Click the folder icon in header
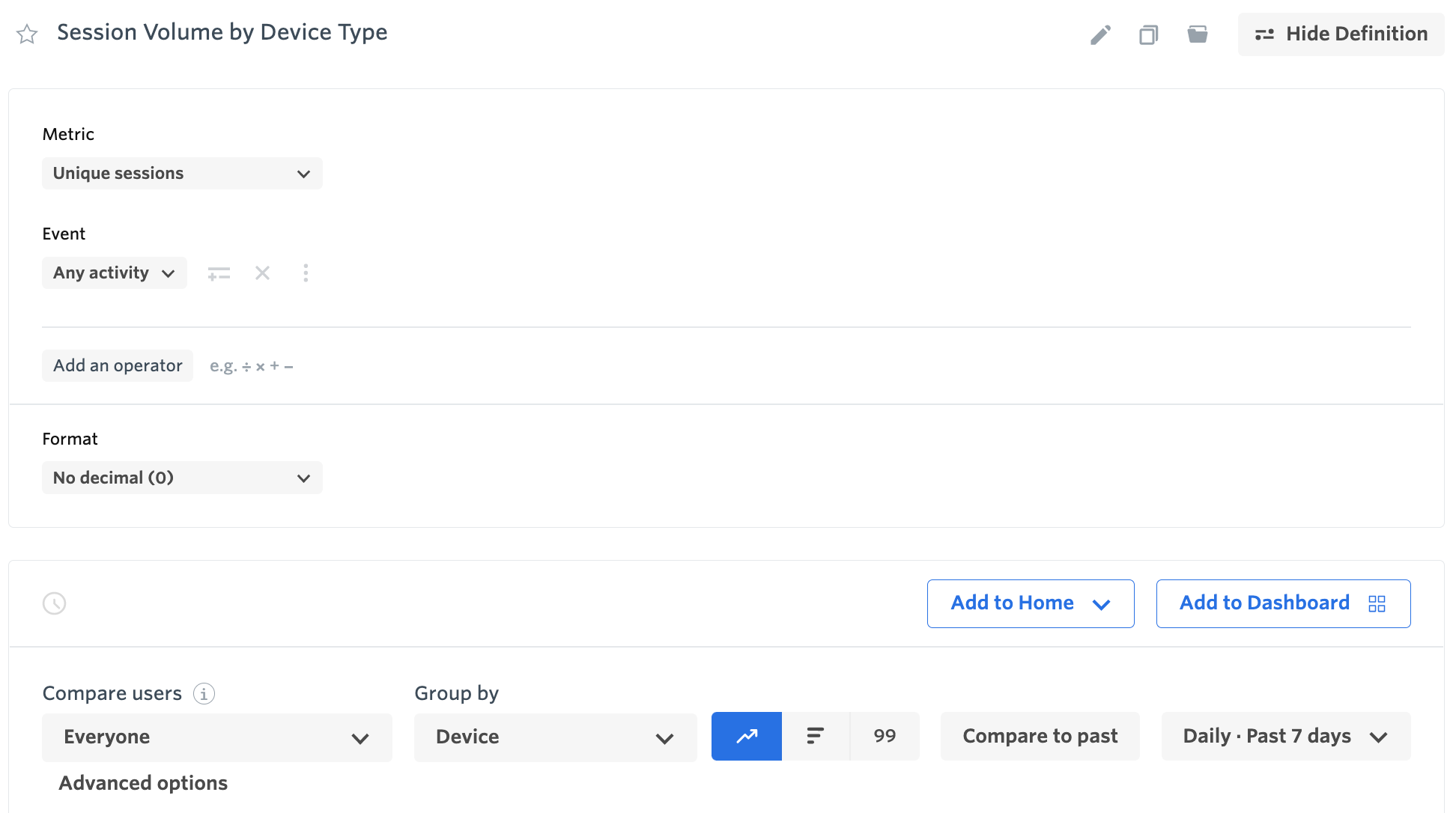This screenshot has width=1456, height=813. (x=1198, y=34)
